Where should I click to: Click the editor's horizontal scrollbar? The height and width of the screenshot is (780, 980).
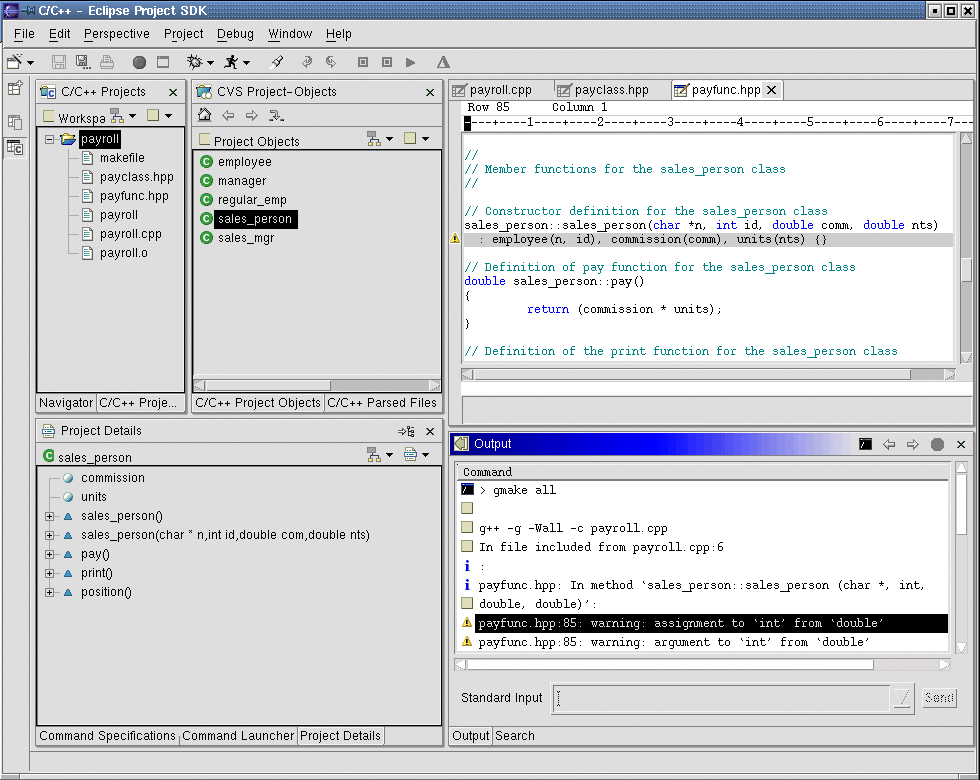690,375
